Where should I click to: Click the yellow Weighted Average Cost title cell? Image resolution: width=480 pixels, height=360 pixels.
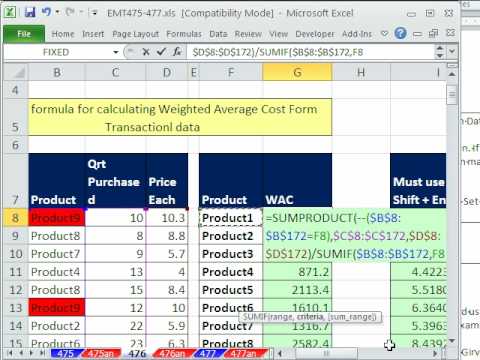click(x=180, y=117)
